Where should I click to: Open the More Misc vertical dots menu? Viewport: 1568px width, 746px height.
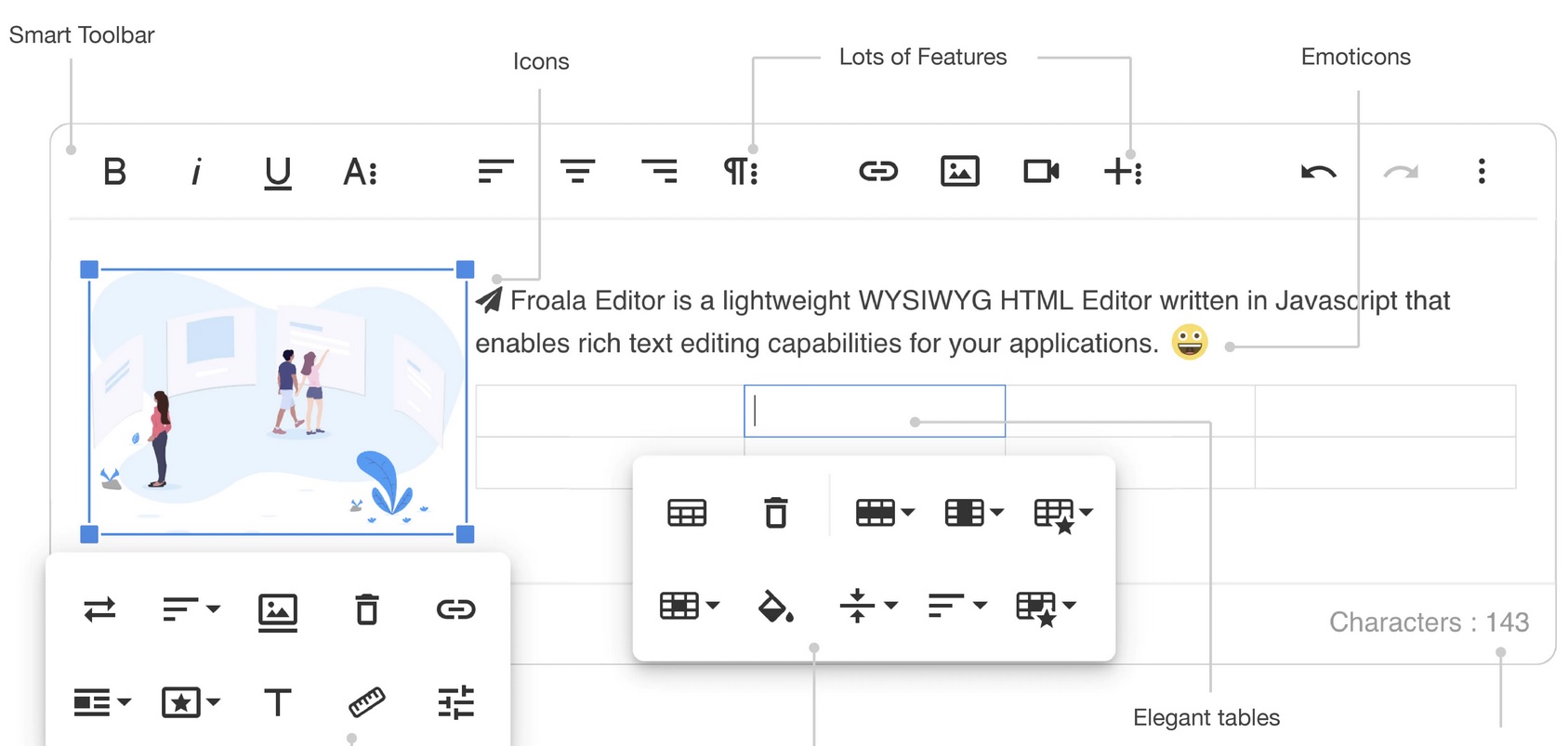pos(1482,171)
